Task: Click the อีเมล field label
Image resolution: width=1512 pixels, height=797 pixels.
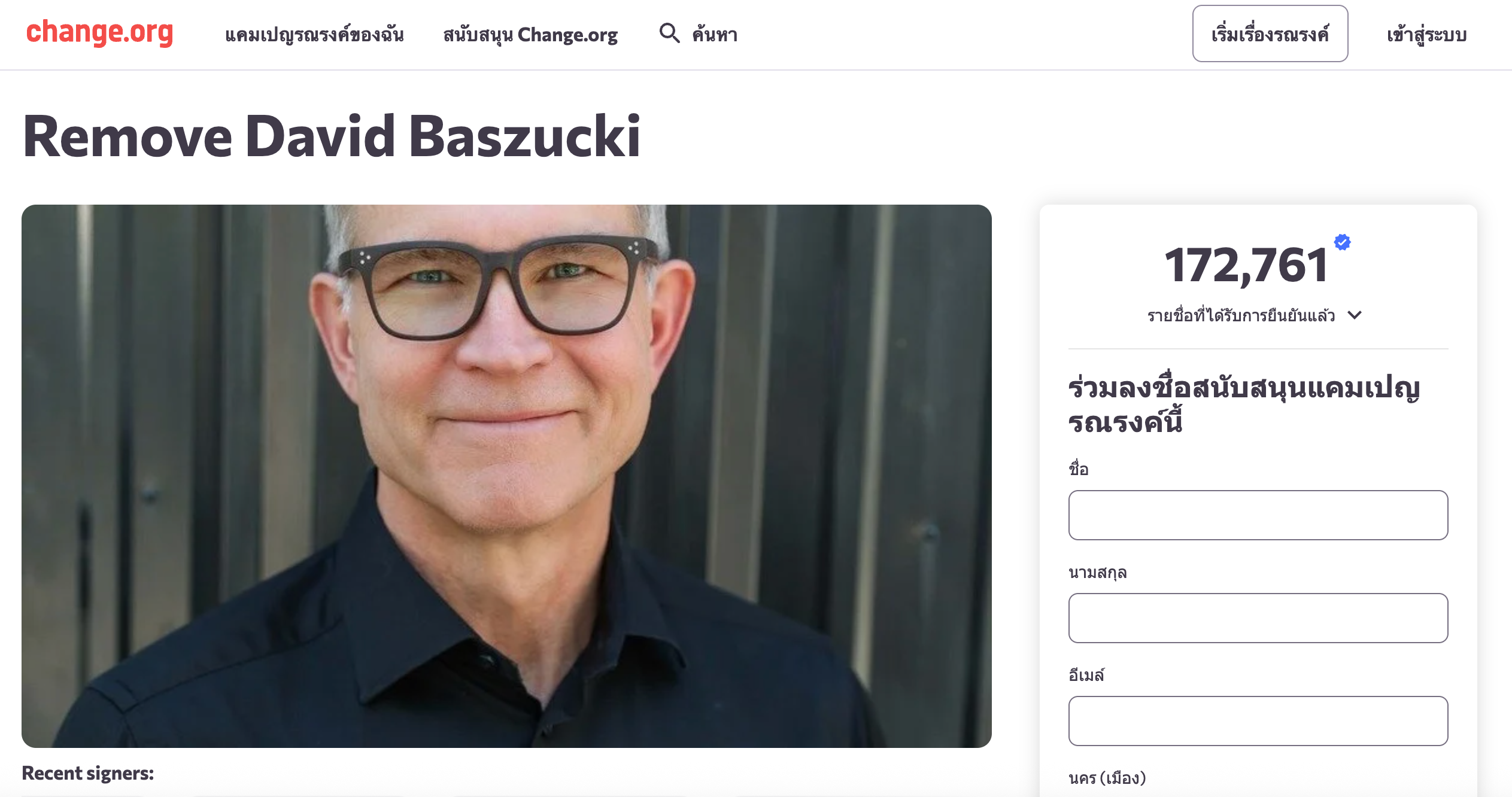Action: pyautogui.click(x=1086, y=674)
